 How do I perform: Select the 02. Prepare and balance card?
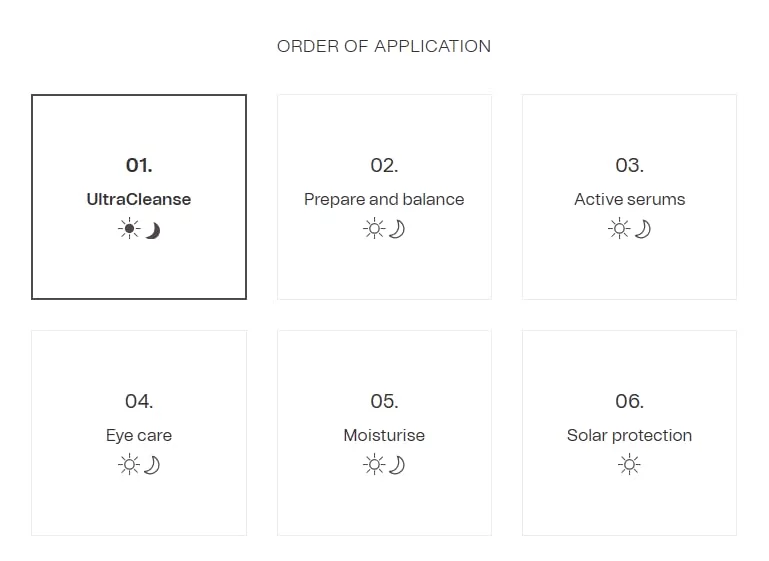384,197
